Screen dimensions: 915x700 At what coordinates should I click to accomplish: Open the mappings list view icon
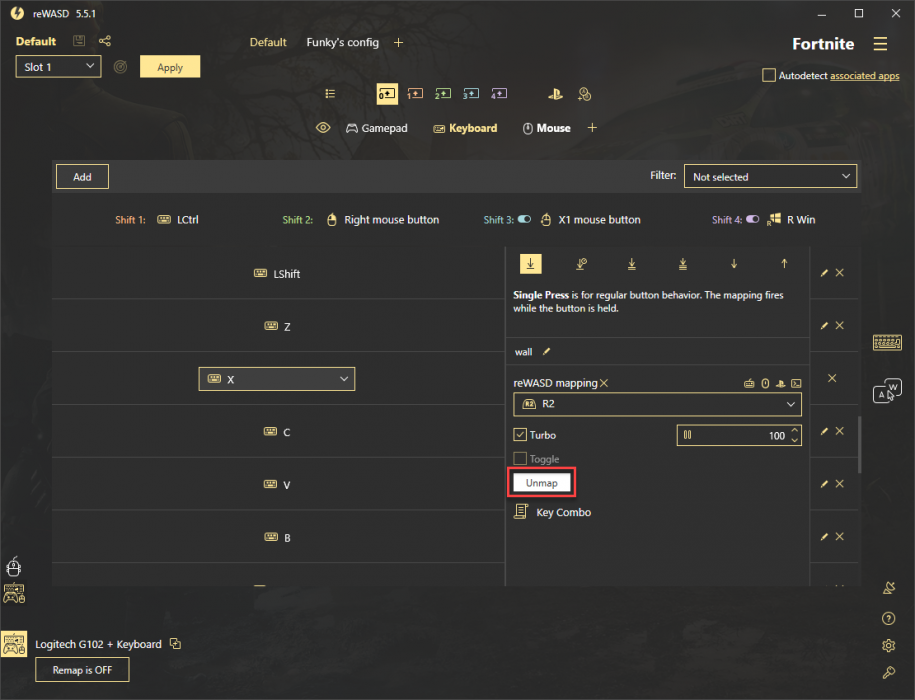pyautogui.click(x=330, y=93)
